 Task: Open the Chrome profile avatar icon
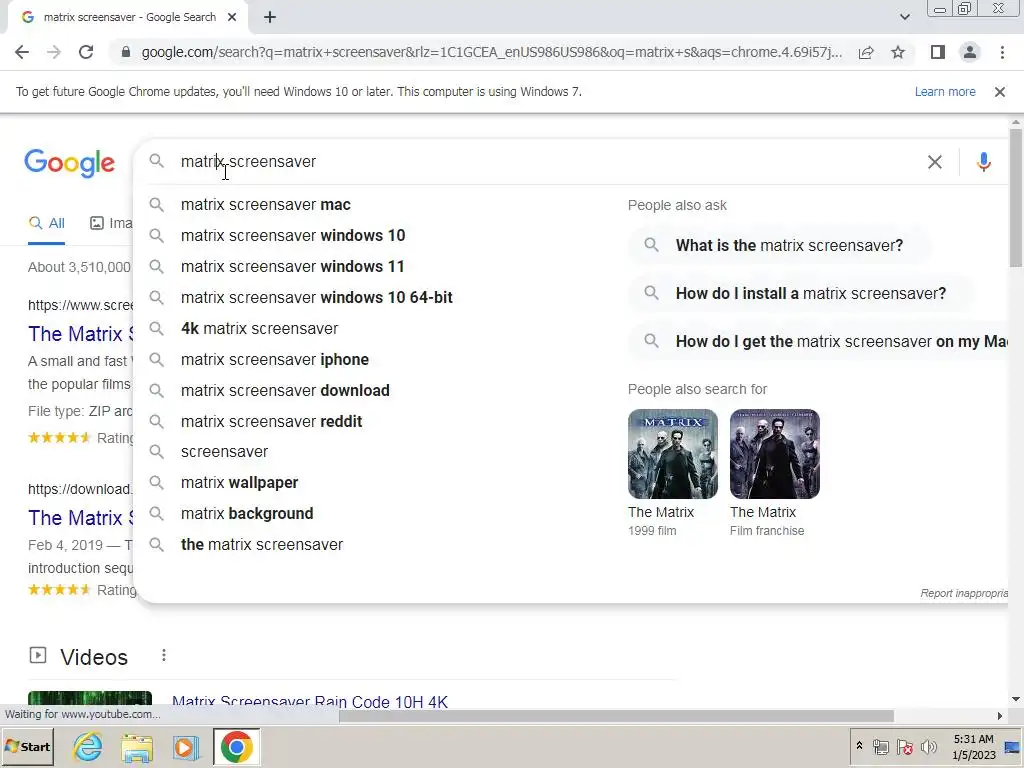tap(970, 52)
